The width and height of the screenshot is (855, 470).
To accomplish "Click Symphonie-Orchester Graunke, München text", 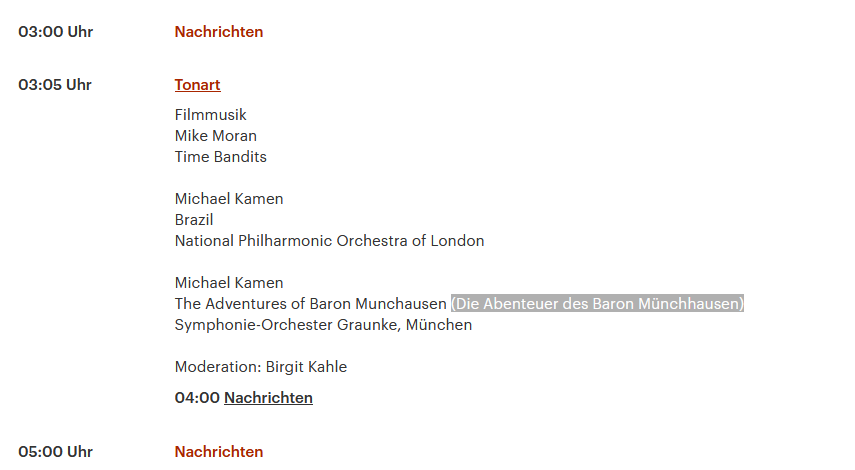I will click(323, 324).
